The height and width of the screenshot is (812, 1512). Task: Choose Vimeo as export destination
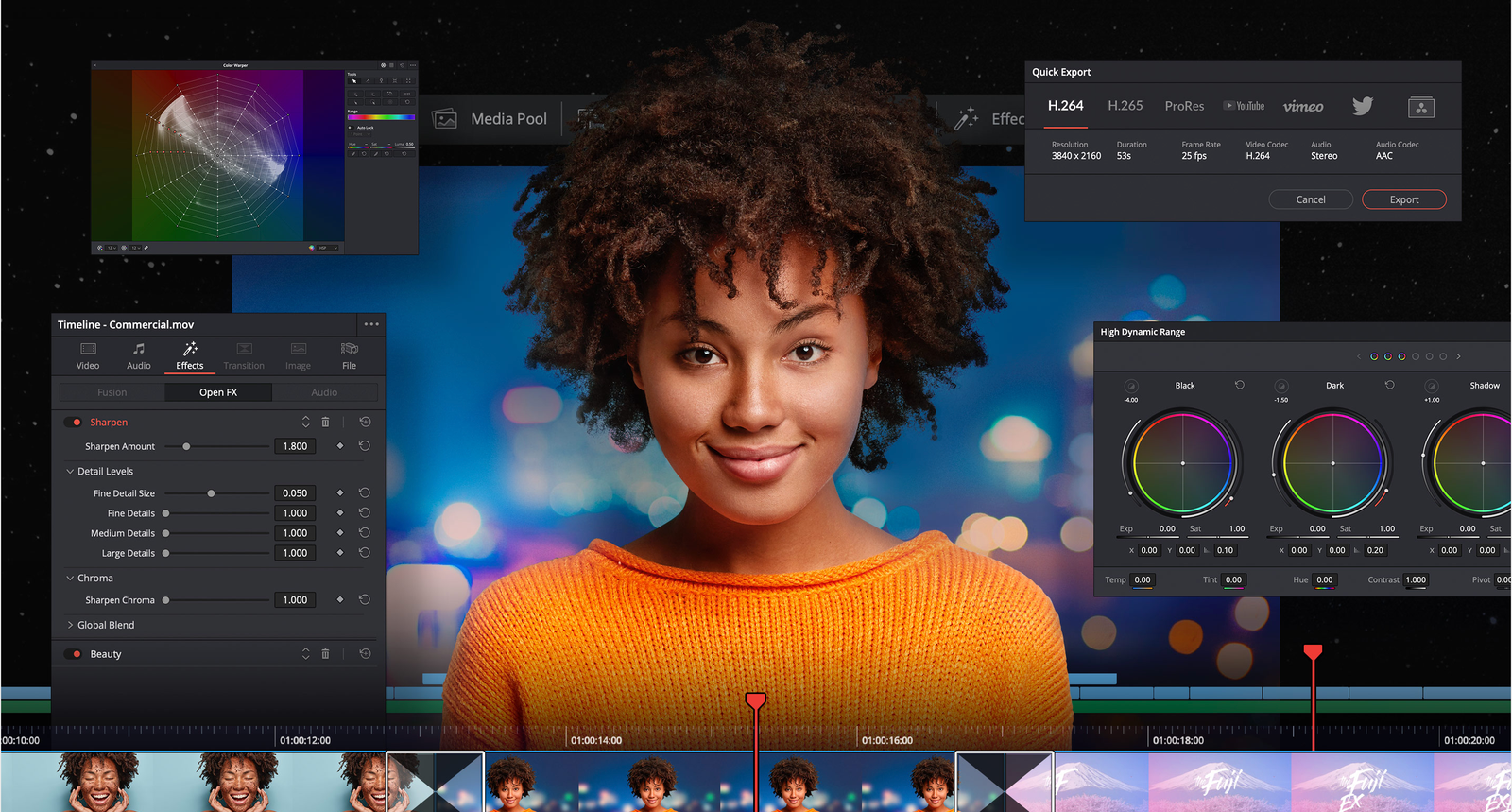tap(1303, 107)
